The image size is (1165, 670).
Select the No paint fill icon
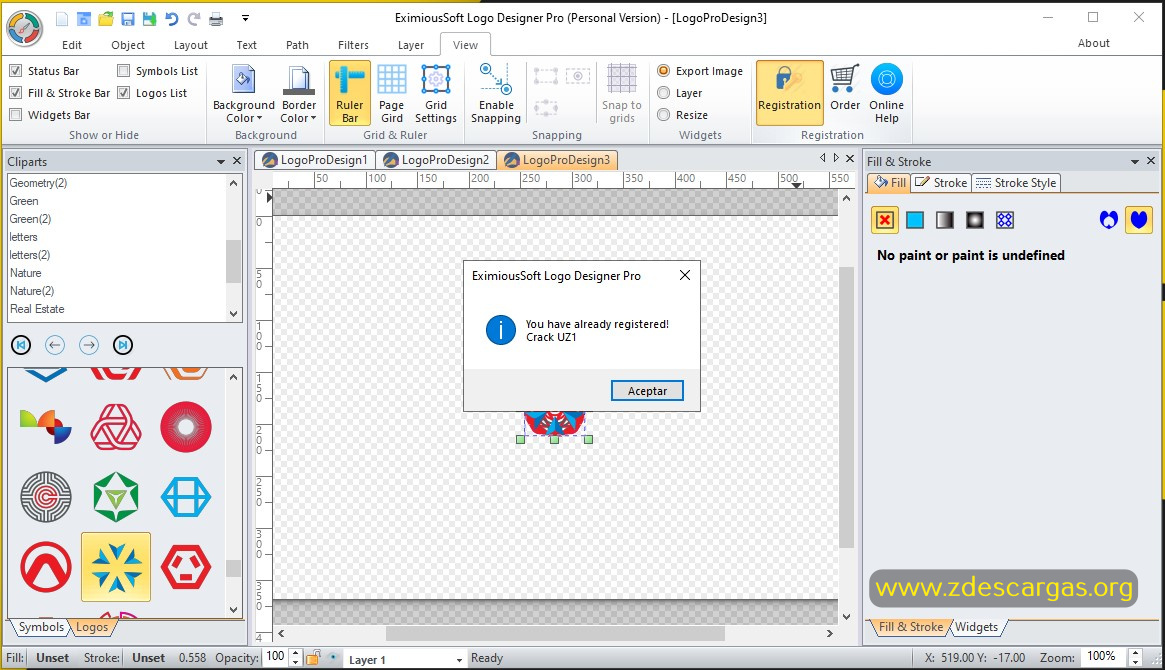pyautogui.click(x=884, y=220)
